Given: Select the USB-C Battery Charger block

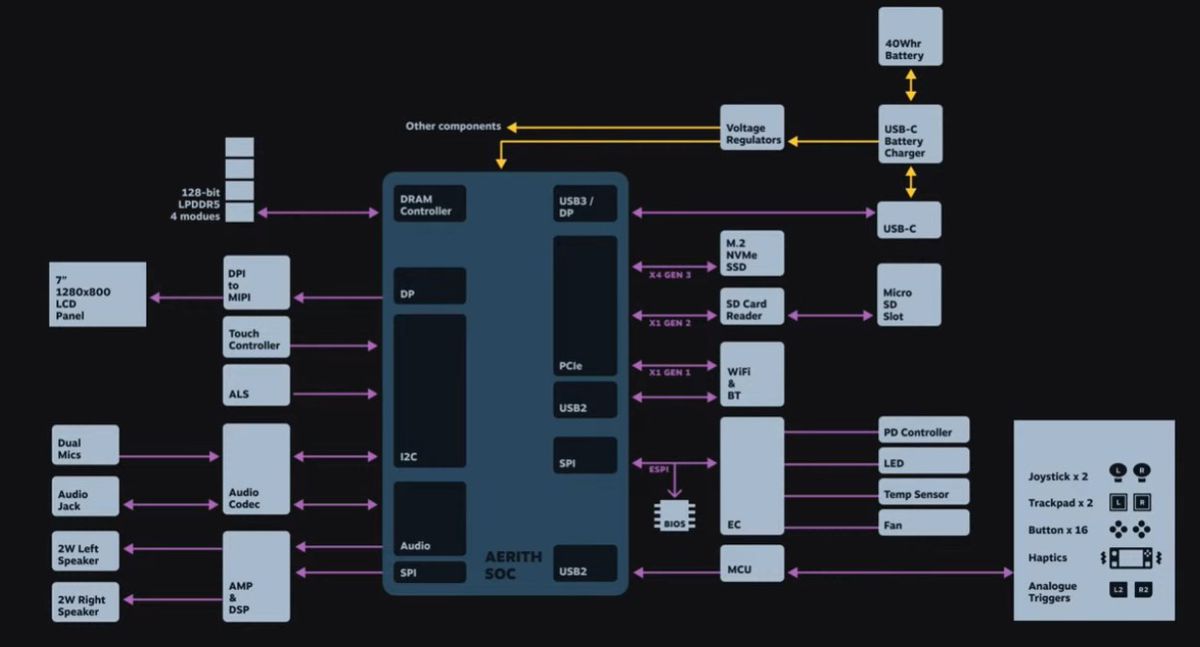Looking at the screenshot, I should [910, 135].
